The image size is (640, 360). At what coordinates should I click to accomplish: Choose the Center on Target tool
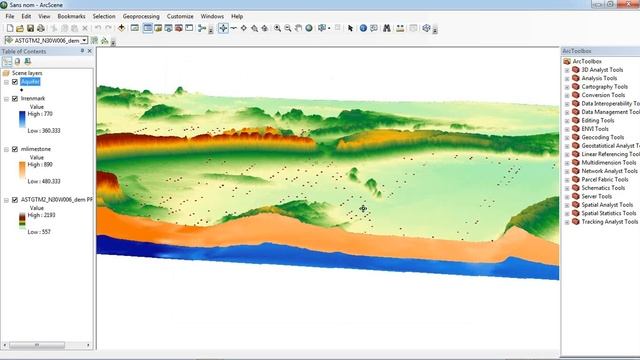(x=244, y=28)
